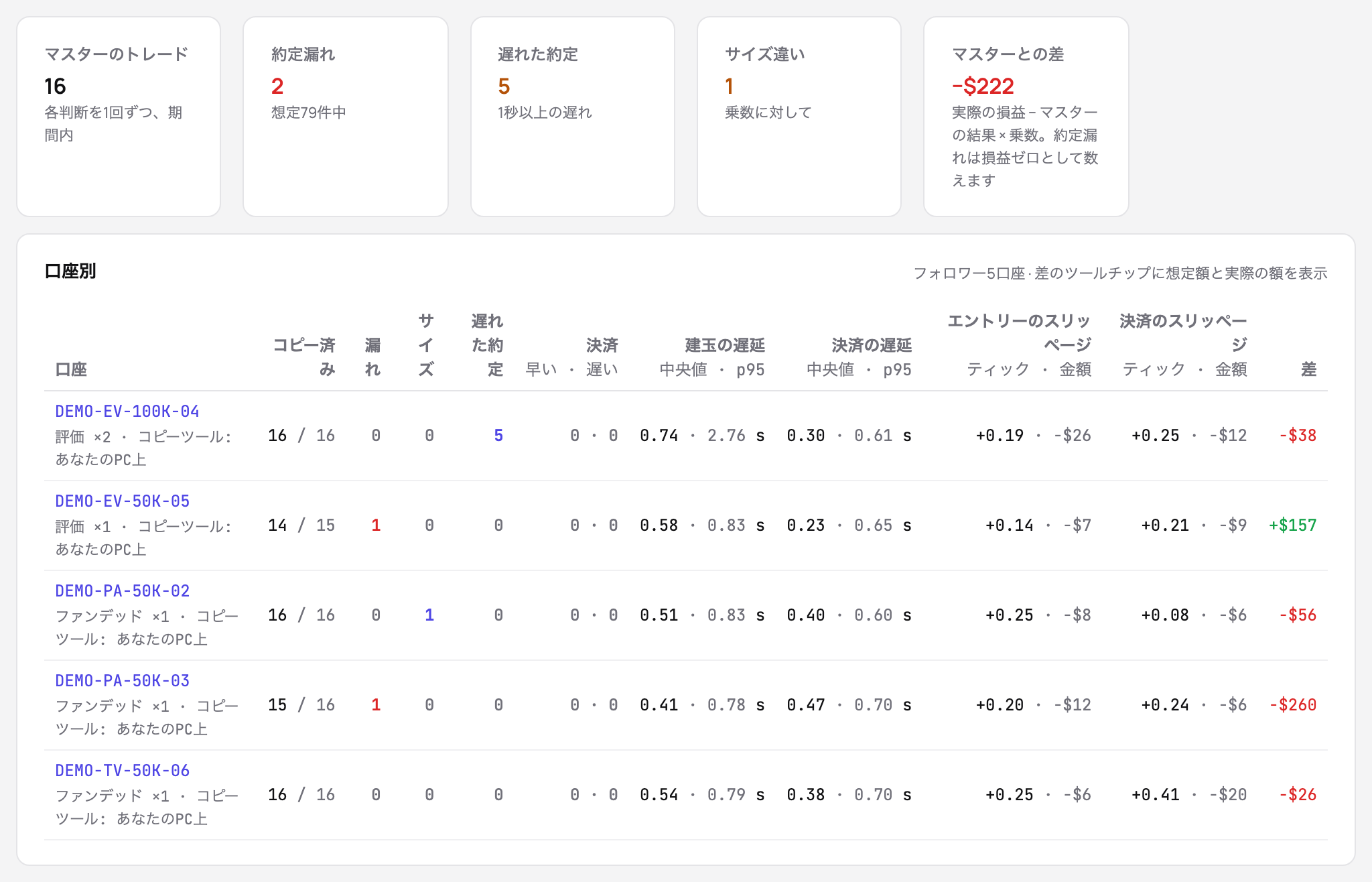Click missed count 1 for DEMO-PA-50K-03

(x=376, y=705)
